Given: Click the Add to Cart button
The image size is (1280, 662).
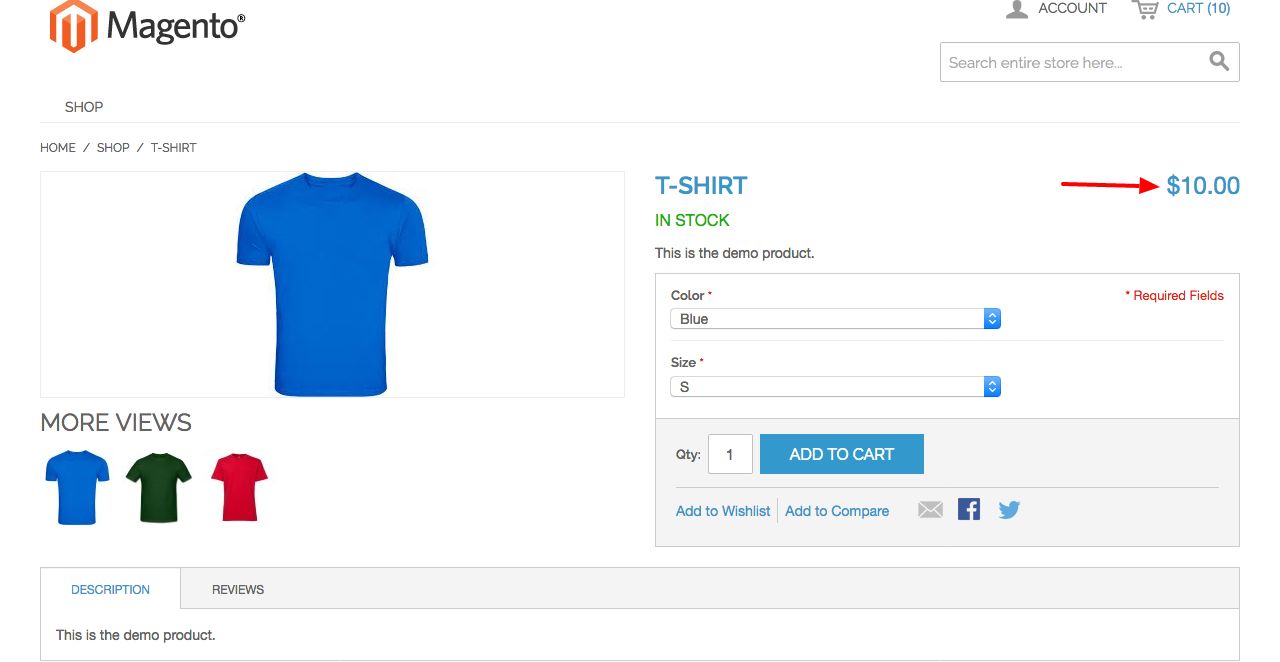Looking at the screenshot, I should pos(842,454).
